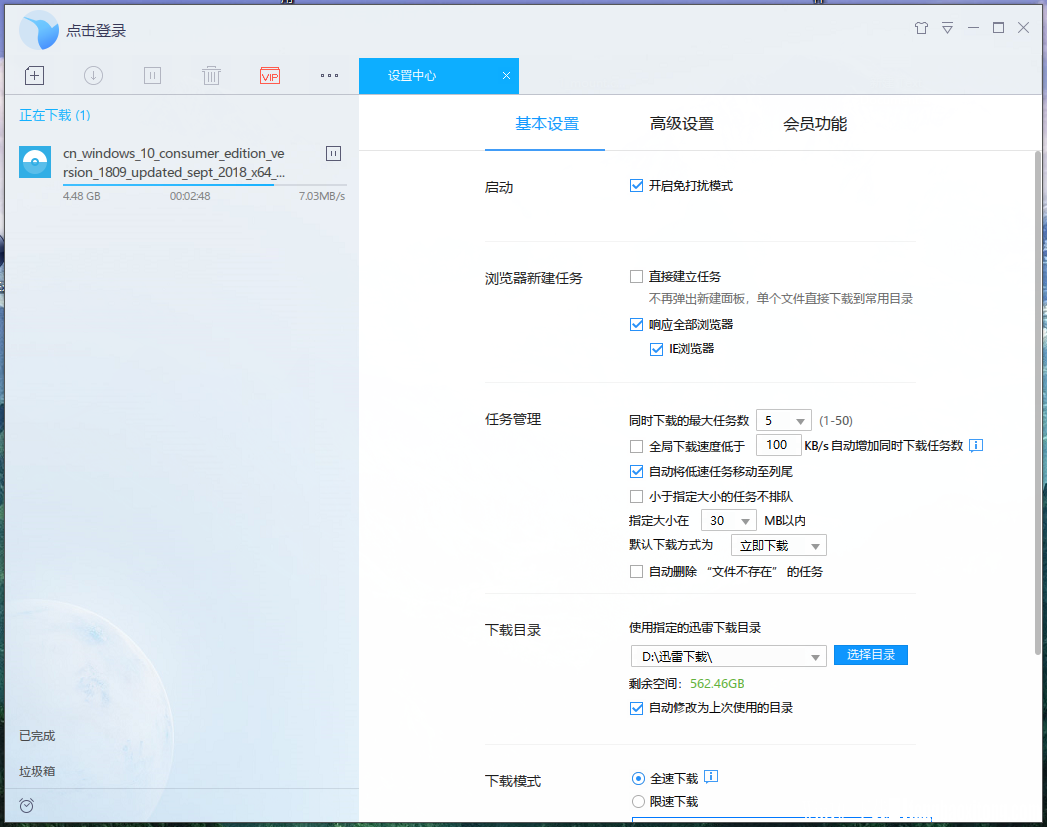Switch to 会员功能 tab
Screen dimensions: 1047x827
[815, 124]
